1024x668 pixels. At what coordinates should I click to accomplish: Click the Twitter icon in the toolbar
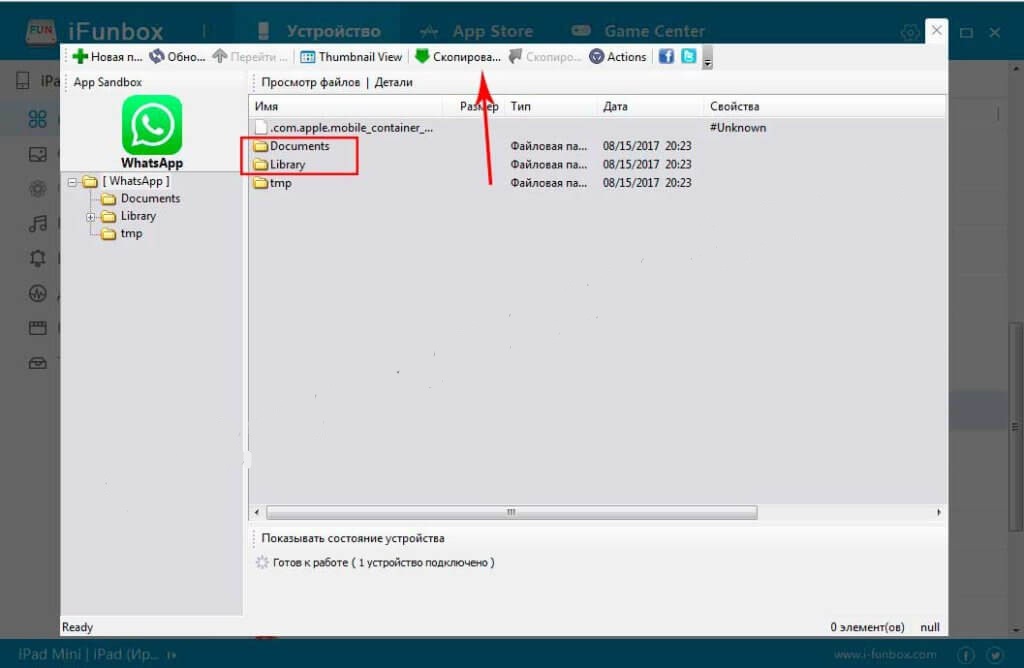pyautogui.click(x=688, y=57)
